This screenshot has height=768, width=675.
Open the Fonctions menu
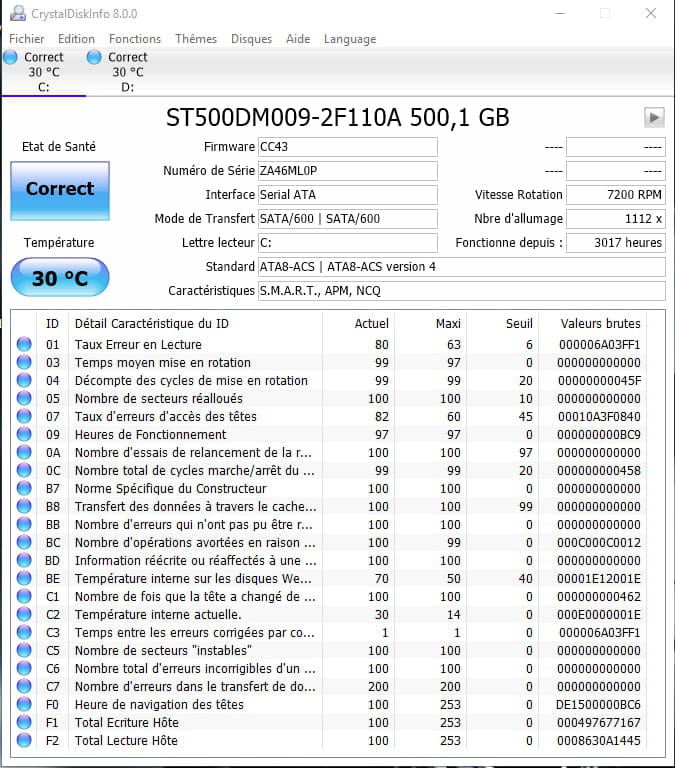pyautogui.click(x=135, y=39)
